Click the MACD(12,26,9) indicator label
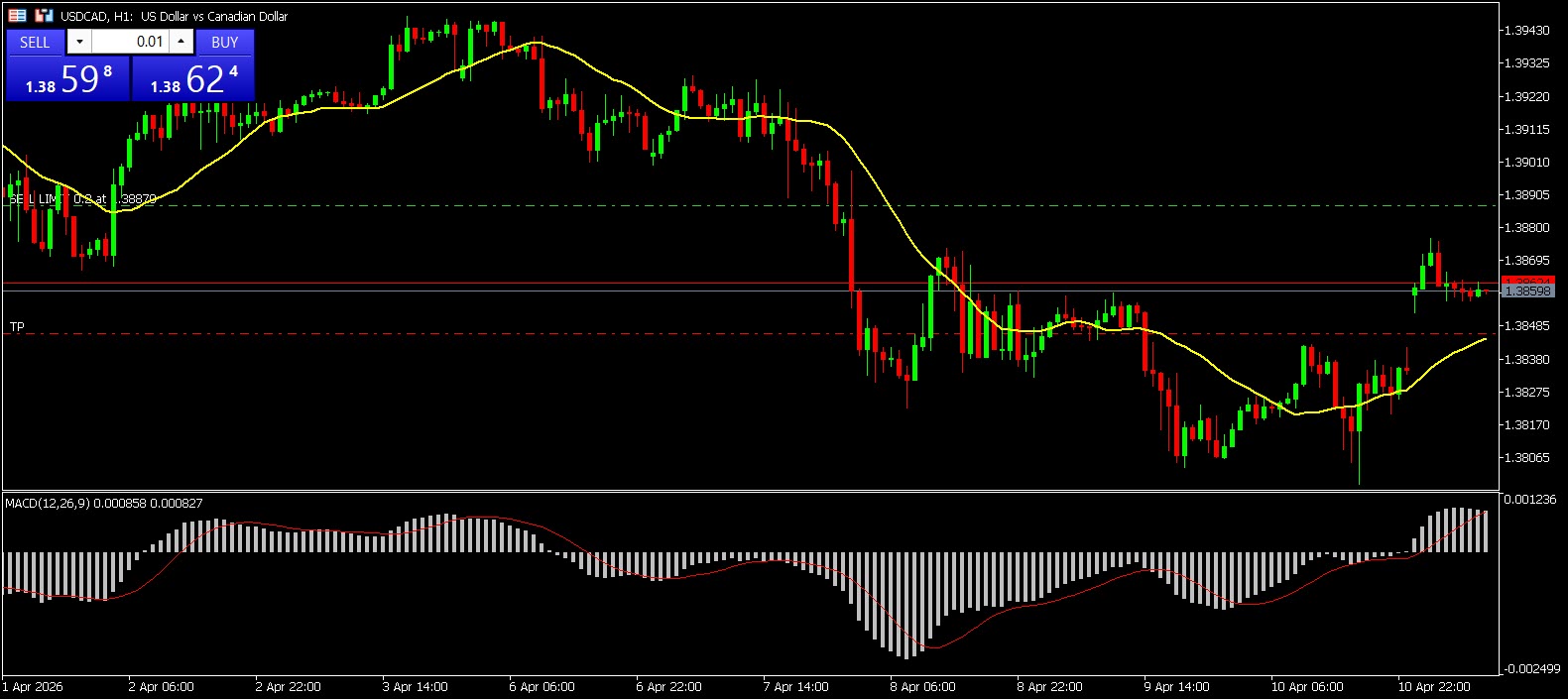Screen dimensions: 1568x699 point(104,503)
